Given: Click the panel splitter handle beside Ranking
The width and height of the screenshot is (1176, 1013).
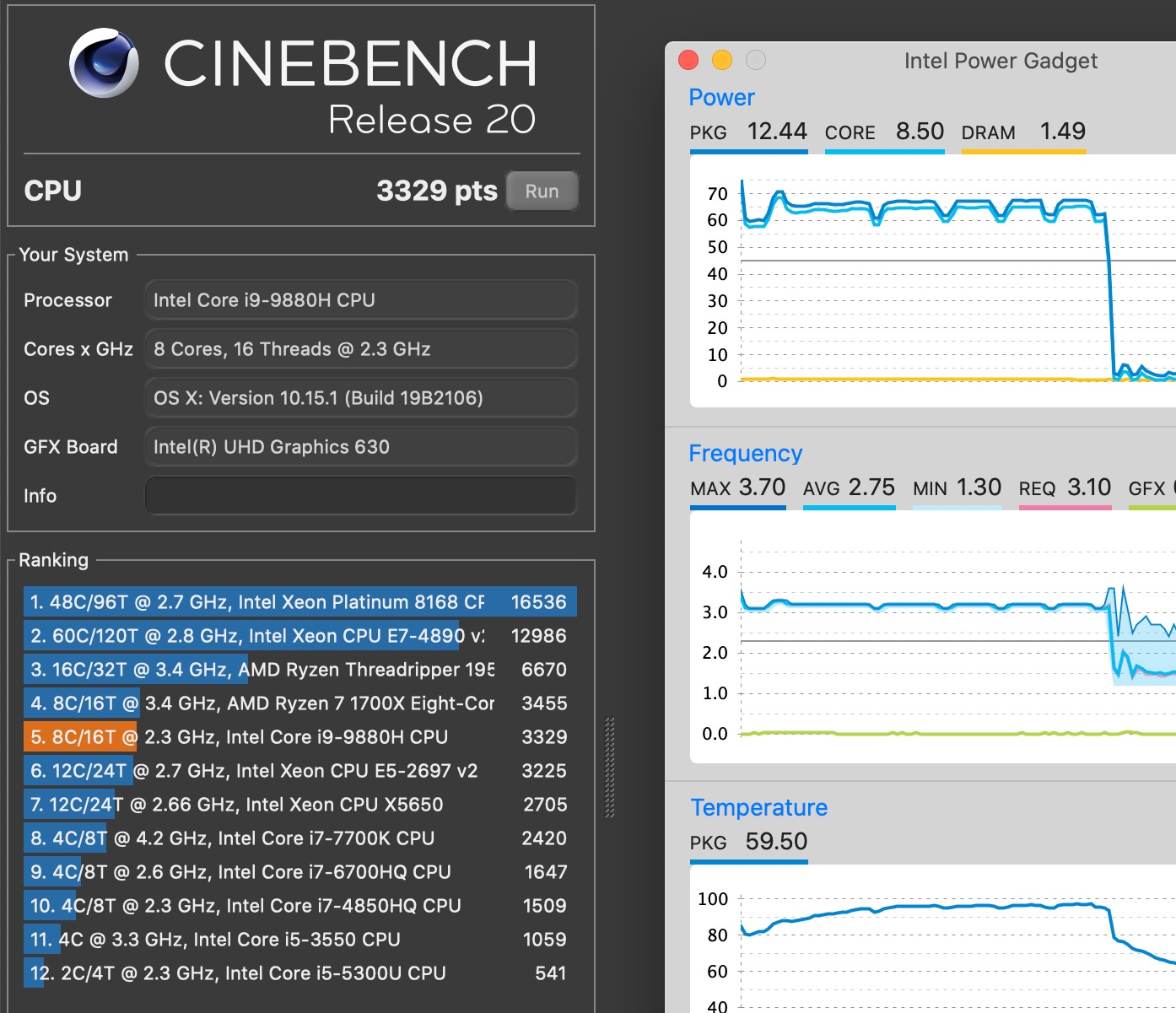Looking at the screenshot, I should coord(610,768).
